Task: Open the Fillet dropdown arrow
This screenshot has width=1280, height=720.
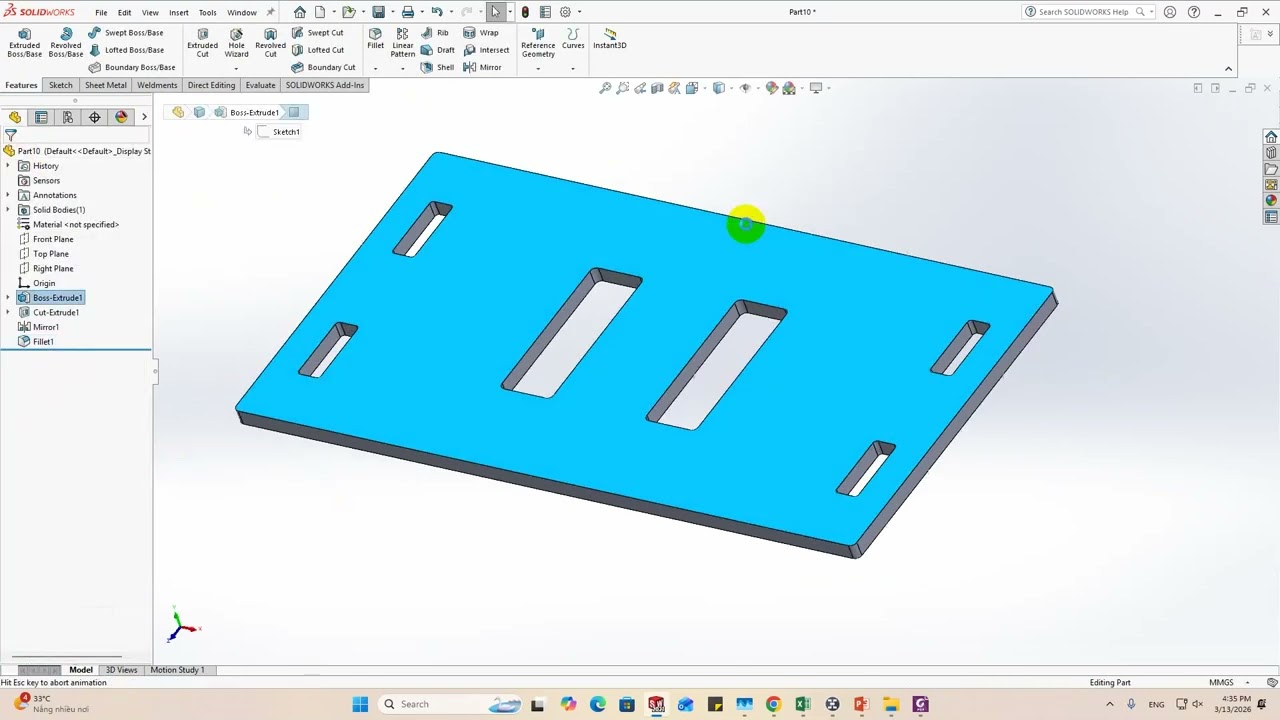Action: point(375,68)
